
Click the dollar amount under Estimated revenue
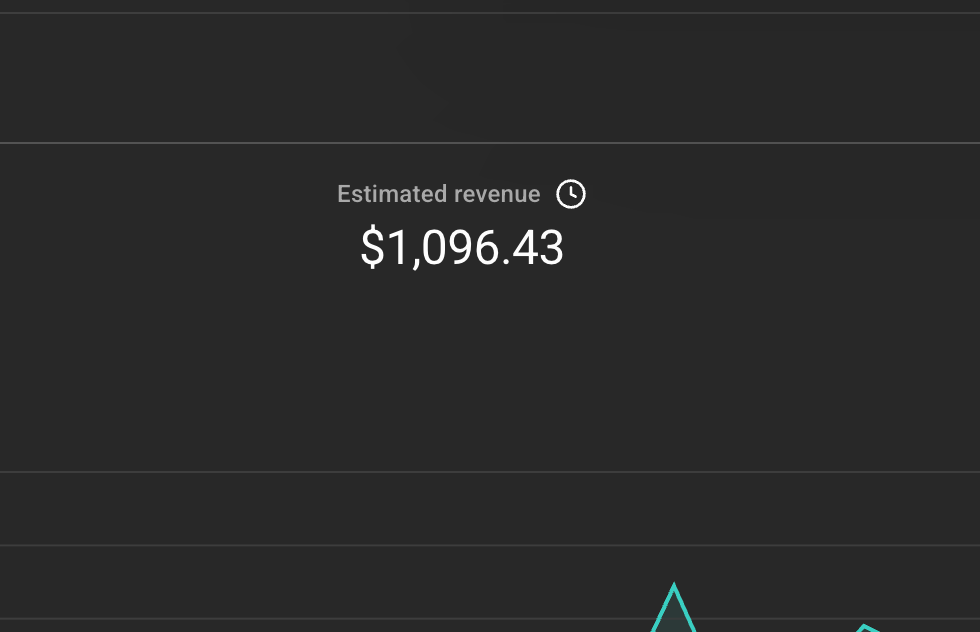point(462,247)
